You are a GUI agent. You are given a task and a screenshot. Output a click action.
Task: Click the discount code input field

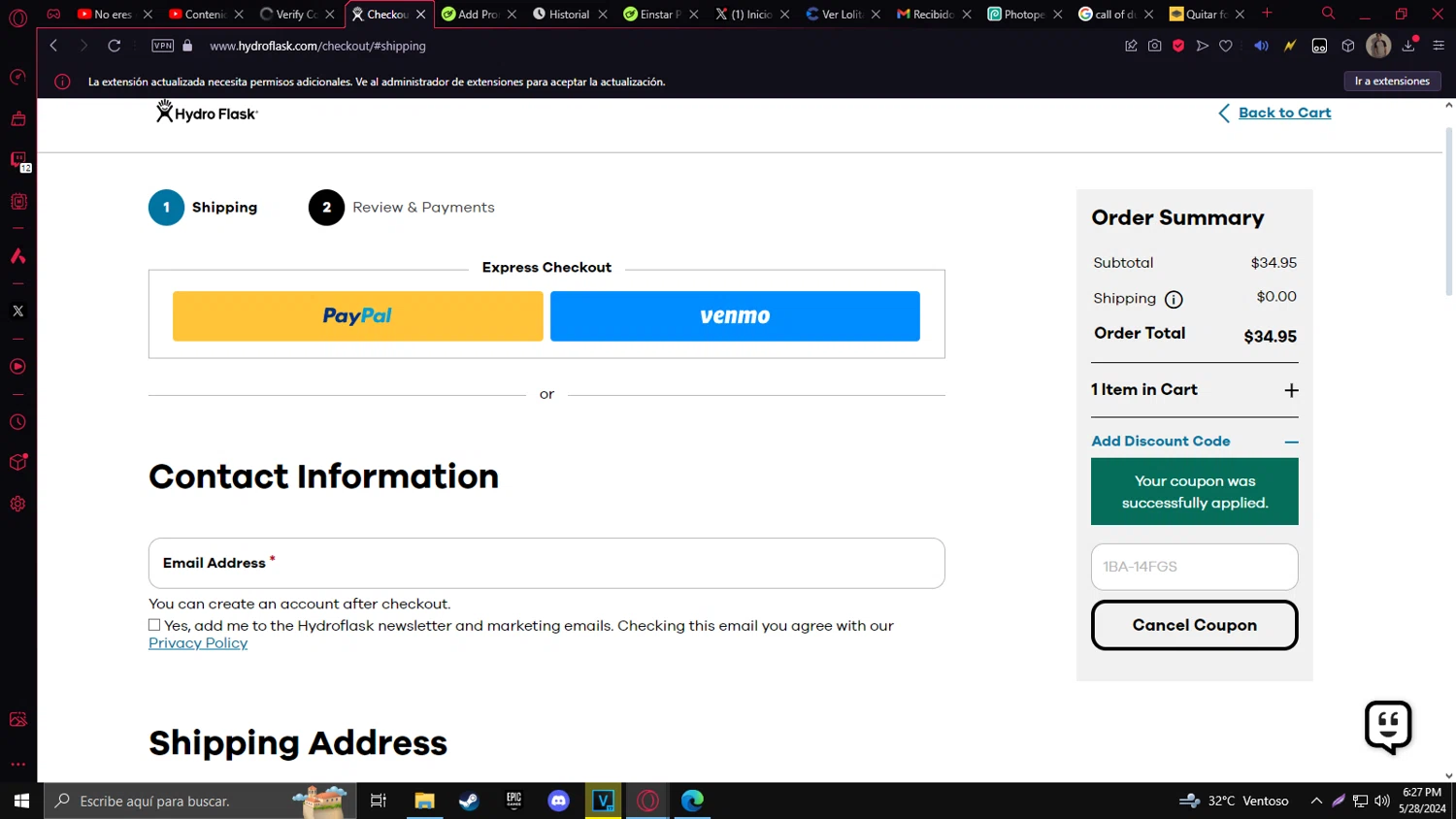(1194, 567)
